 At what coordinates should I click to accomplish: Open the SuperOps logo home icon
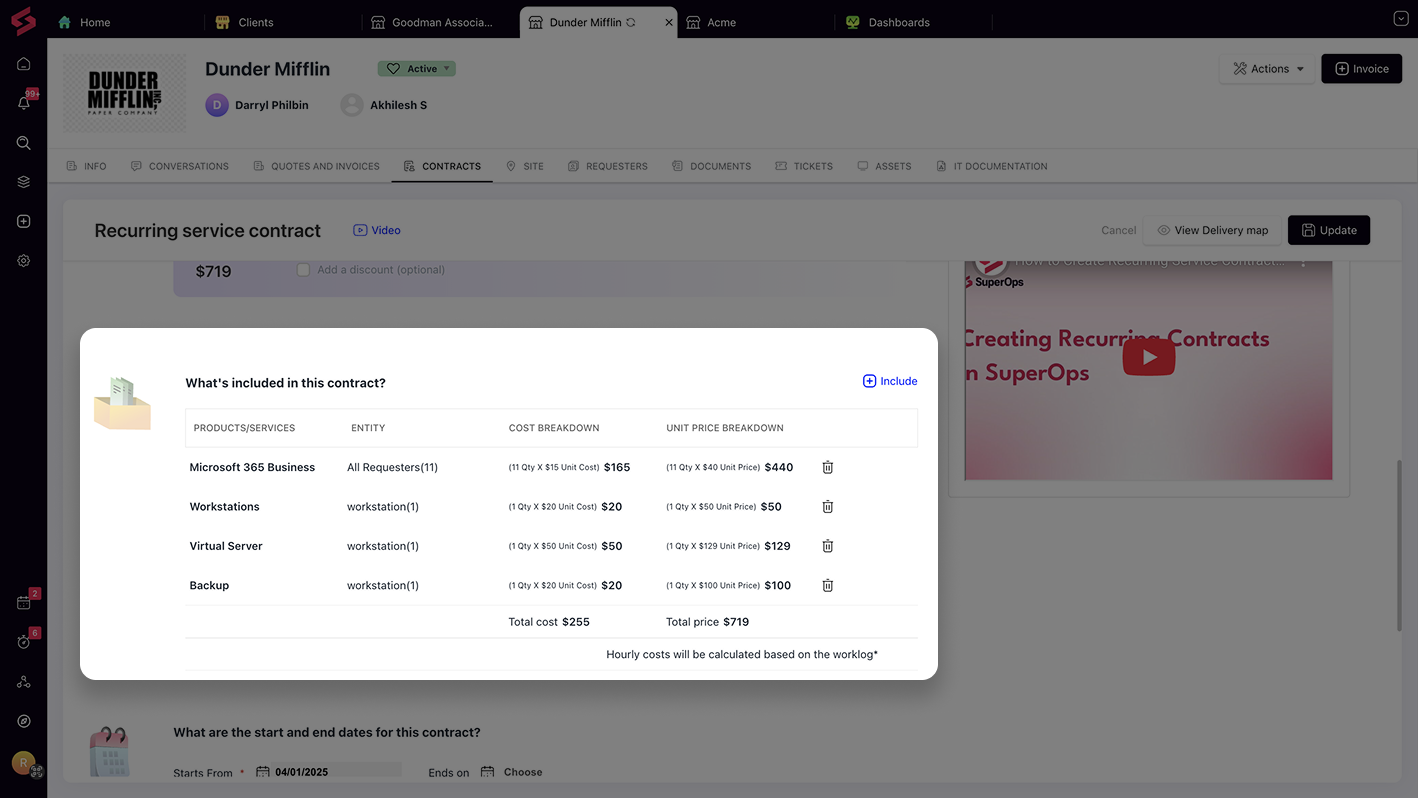tap(23, 20)
